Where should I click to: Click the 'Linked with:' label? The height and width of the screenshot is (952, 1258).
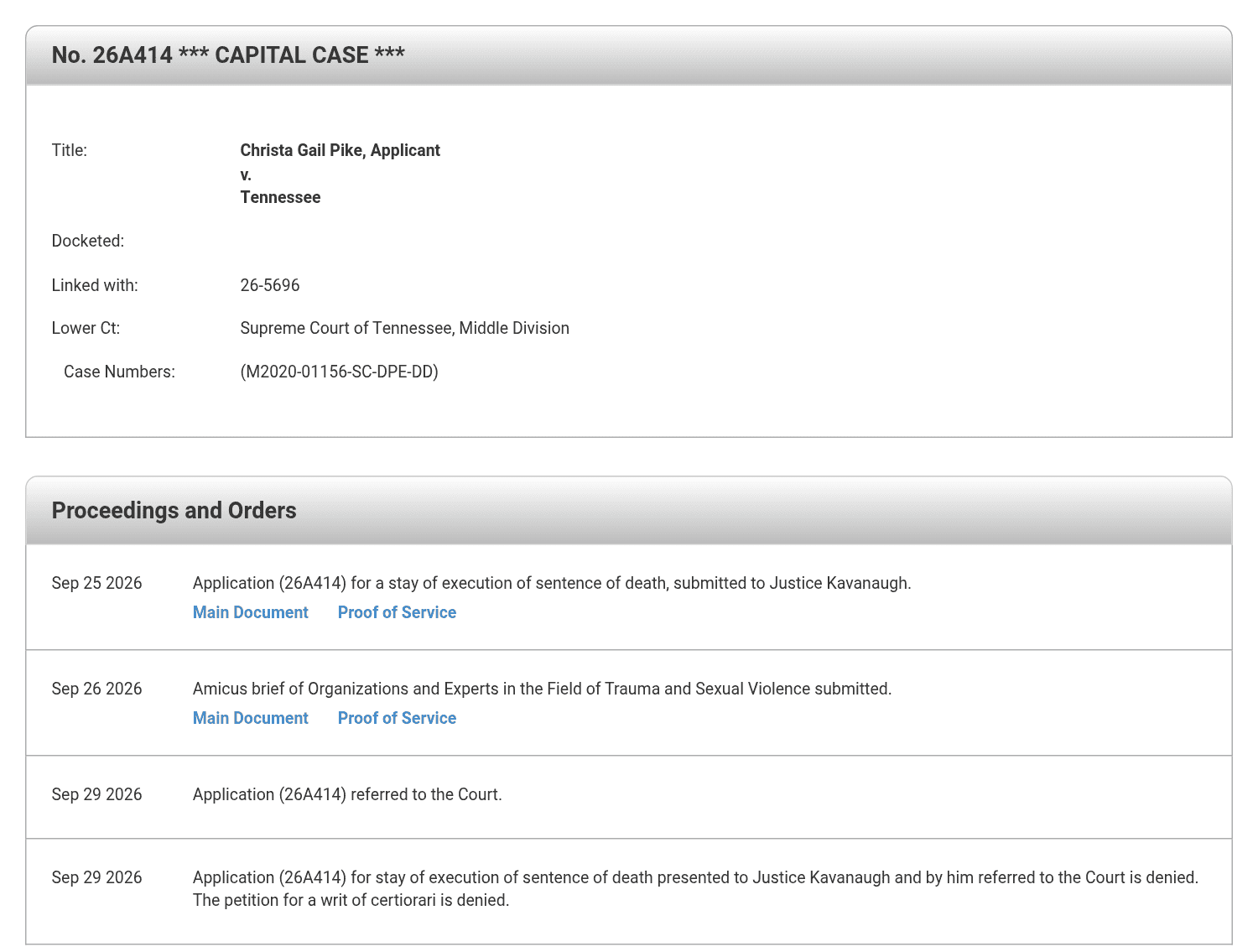click(x=95, y=285)
